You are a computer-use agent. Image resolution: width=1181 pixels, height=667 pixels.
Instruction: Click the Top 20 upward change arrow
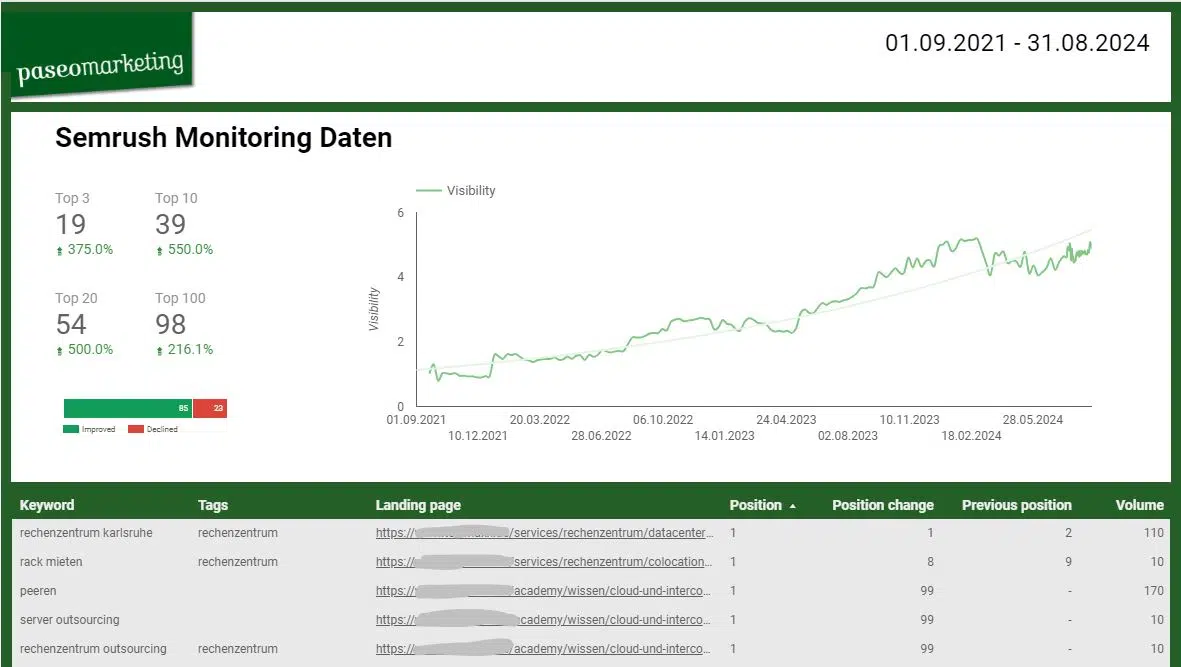[60, 351]
